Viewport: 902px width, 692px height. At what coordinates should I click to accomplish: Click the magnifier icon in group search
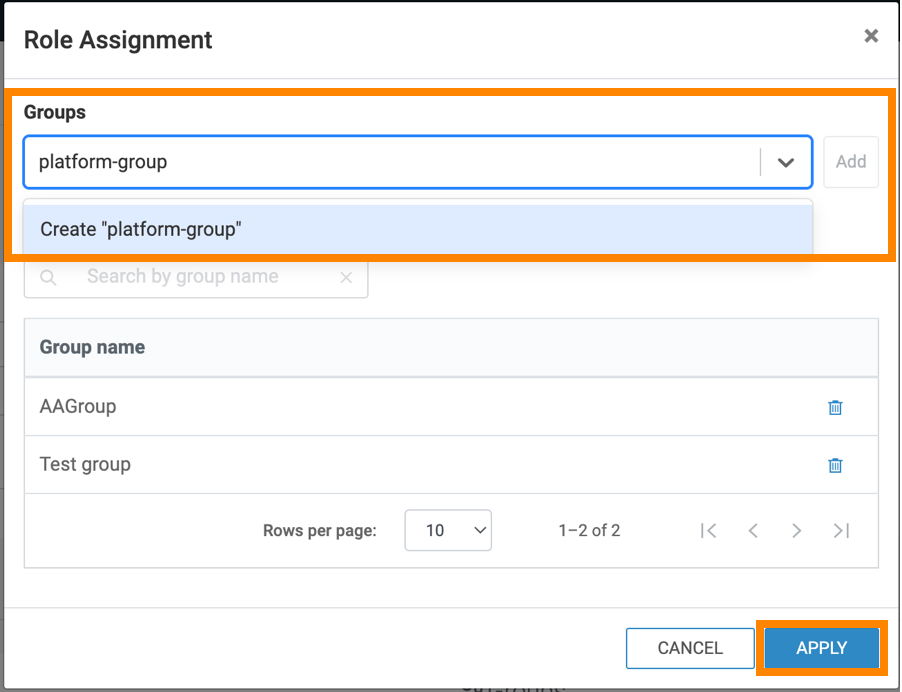coord(48,278)
